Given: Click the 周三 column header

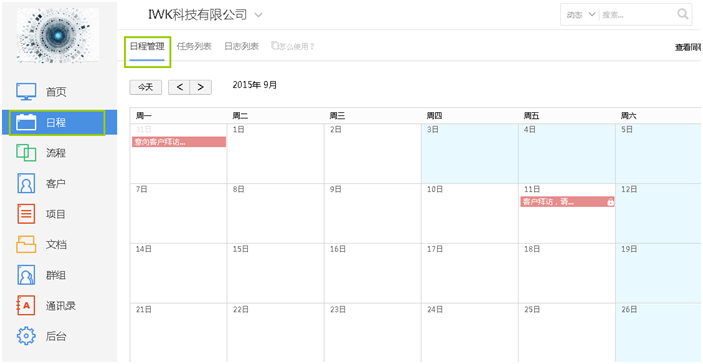Looking at the screenshot, I should (x=373, y=116).
